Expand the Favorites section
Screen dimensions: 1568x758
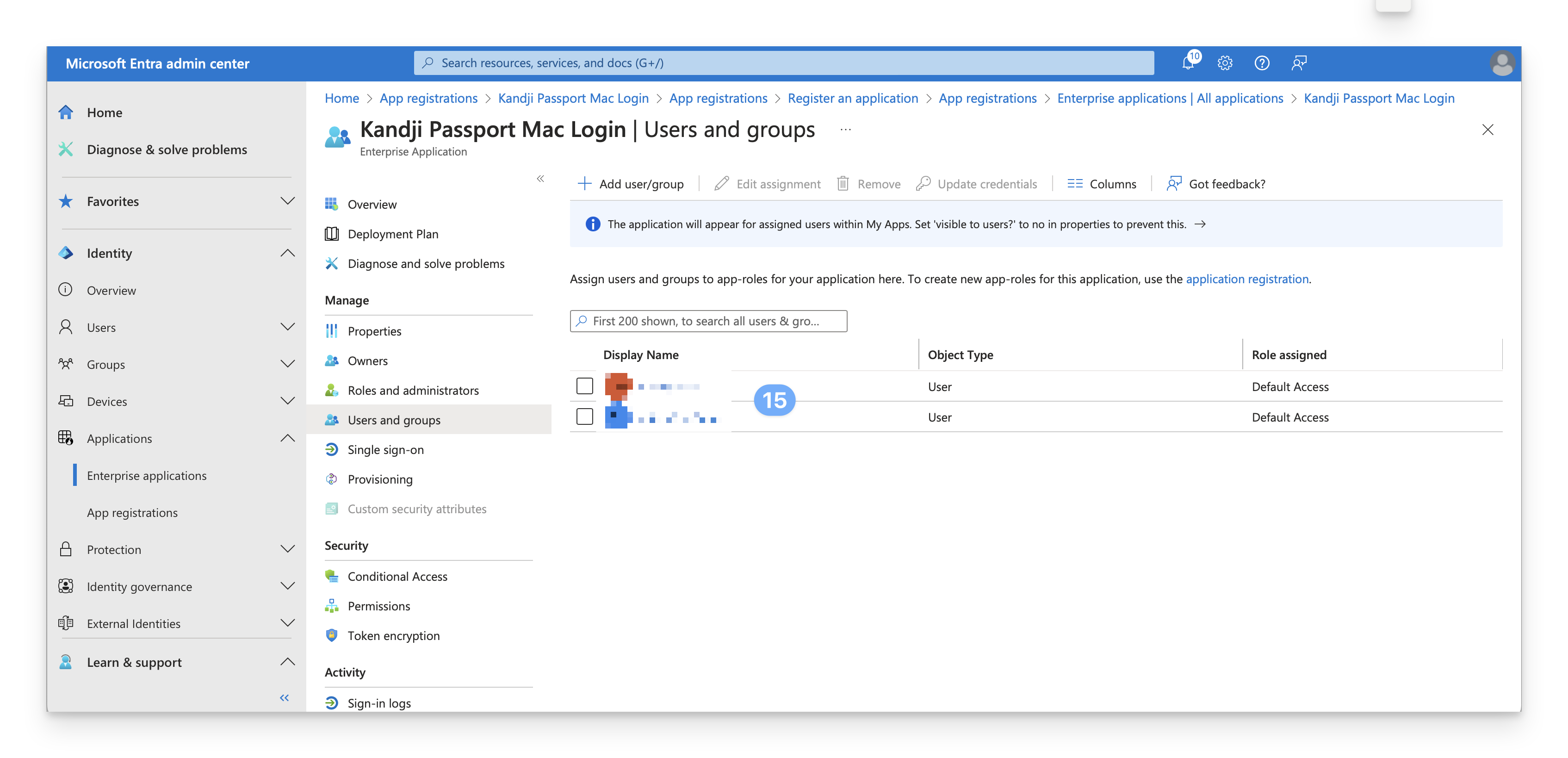coord(287,201)
